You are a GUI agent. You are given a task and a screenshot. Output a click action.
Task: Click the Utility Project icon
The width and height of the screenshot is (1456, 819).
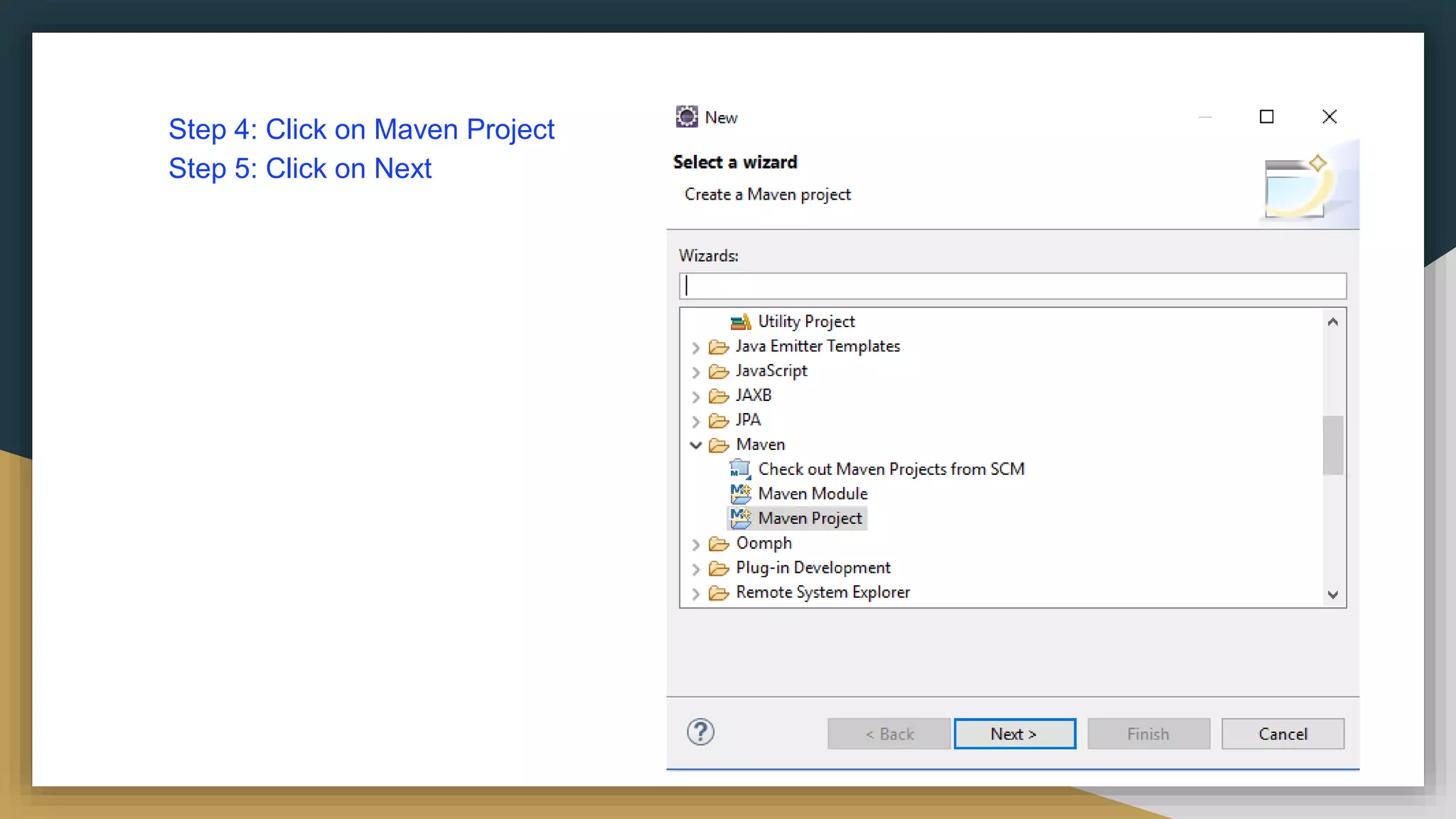coord(740,322)
